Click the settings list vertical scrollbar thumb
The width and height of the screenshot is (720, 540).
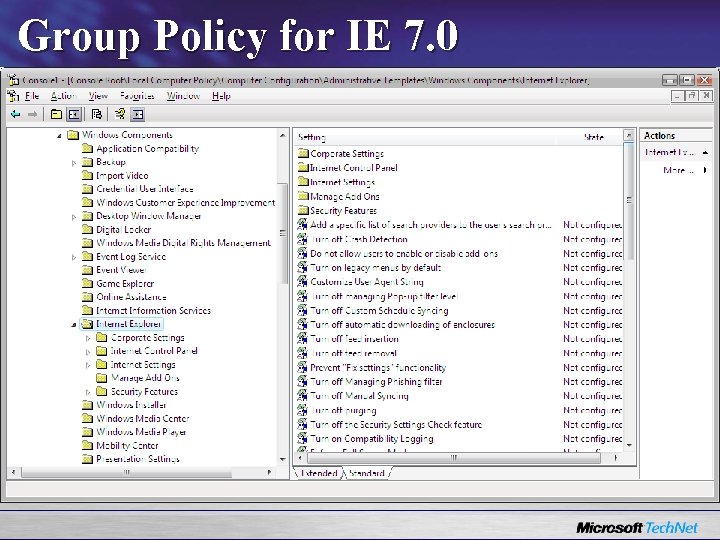(x=629, y=201)
